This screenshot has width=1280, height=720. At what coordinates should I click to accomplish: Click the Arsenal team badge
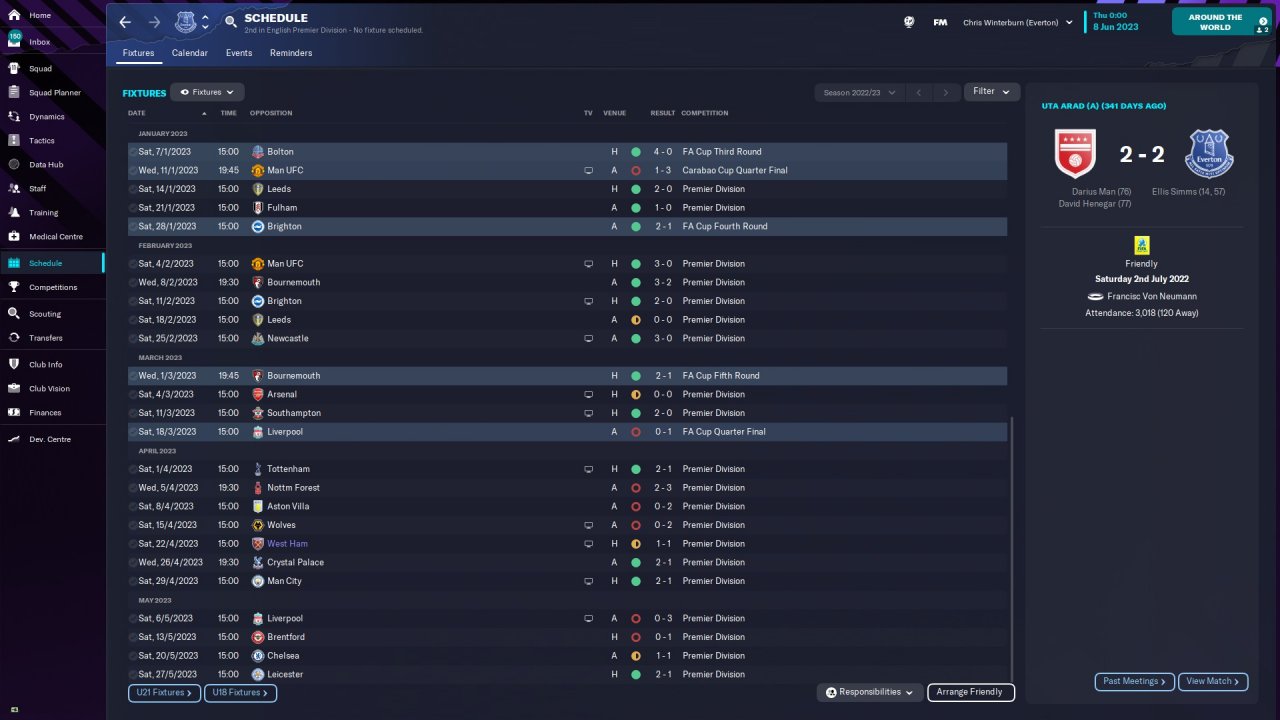258,395
